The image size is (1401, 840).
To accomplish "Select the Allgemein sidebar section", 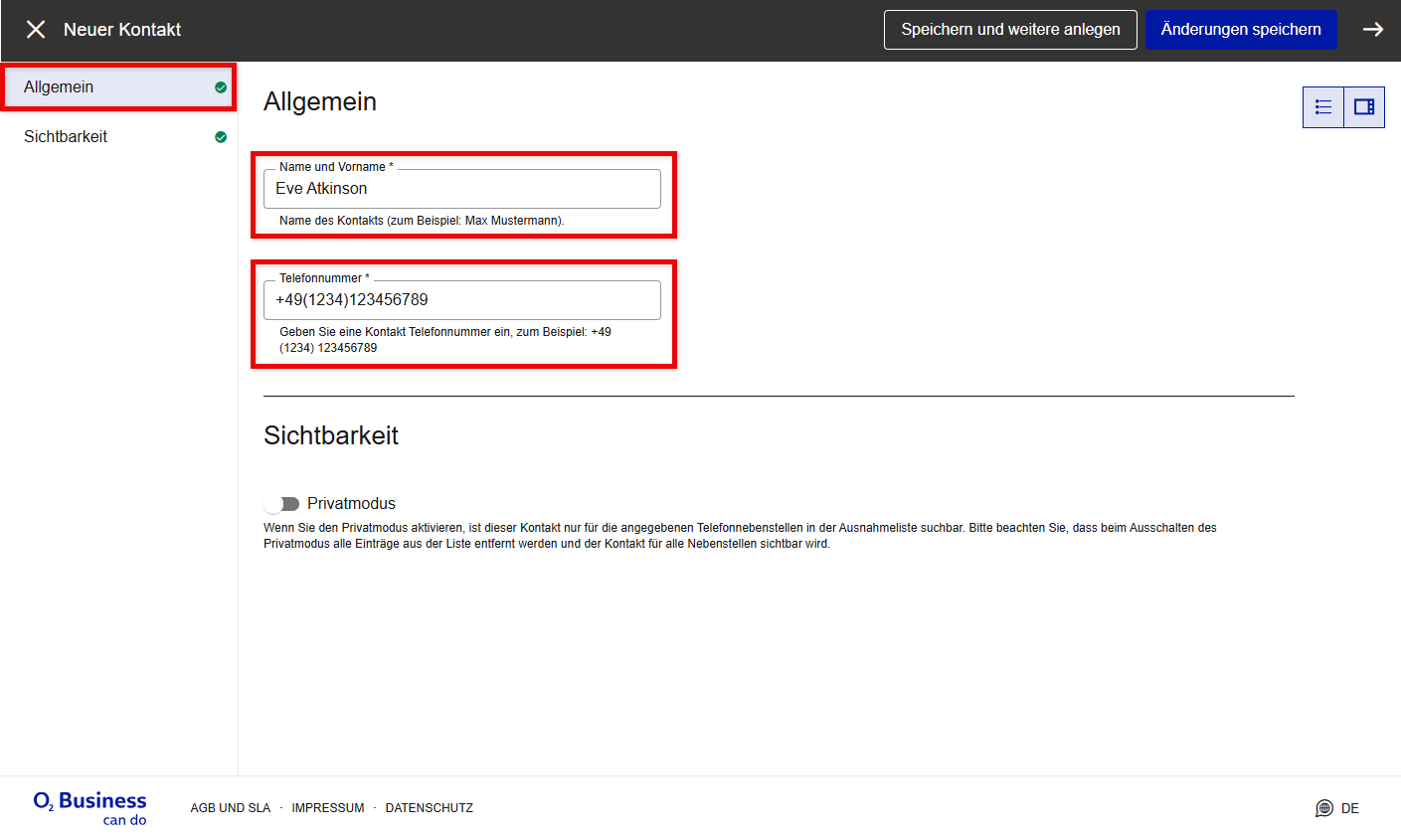I will tap(59, 87).
